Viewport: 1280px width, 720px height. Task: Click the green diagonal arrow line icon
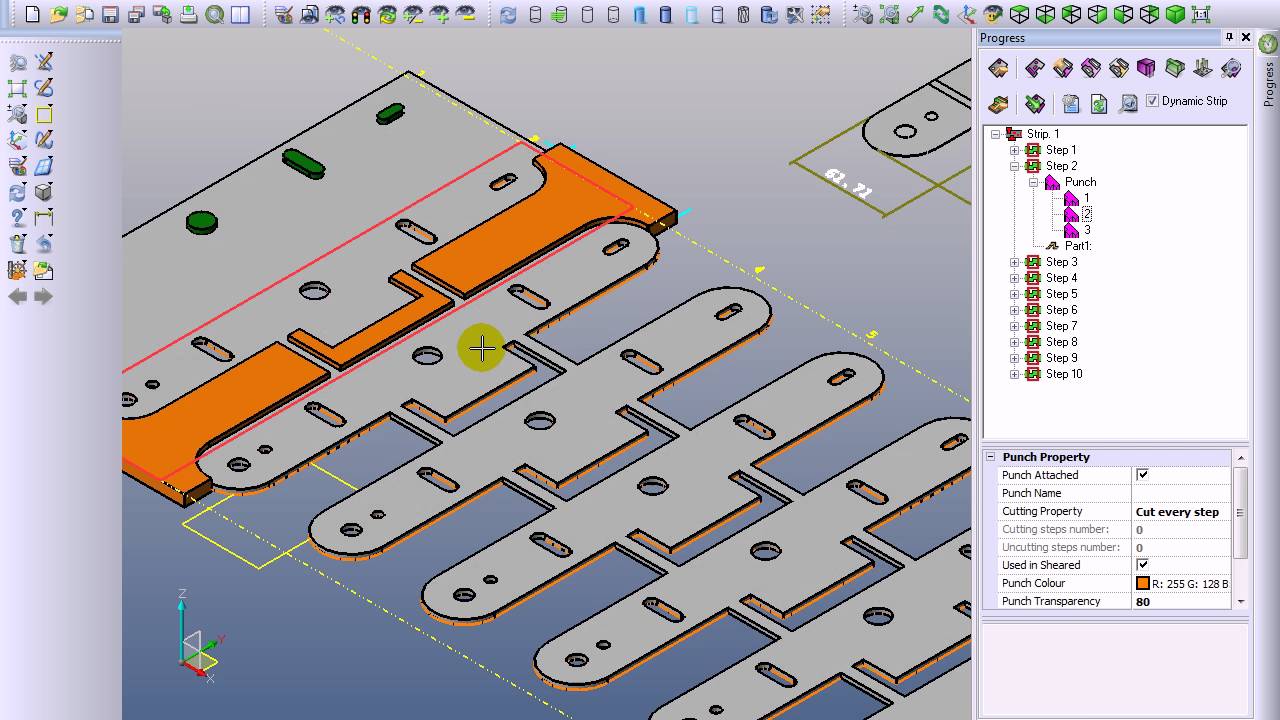(x=915, y=14)
